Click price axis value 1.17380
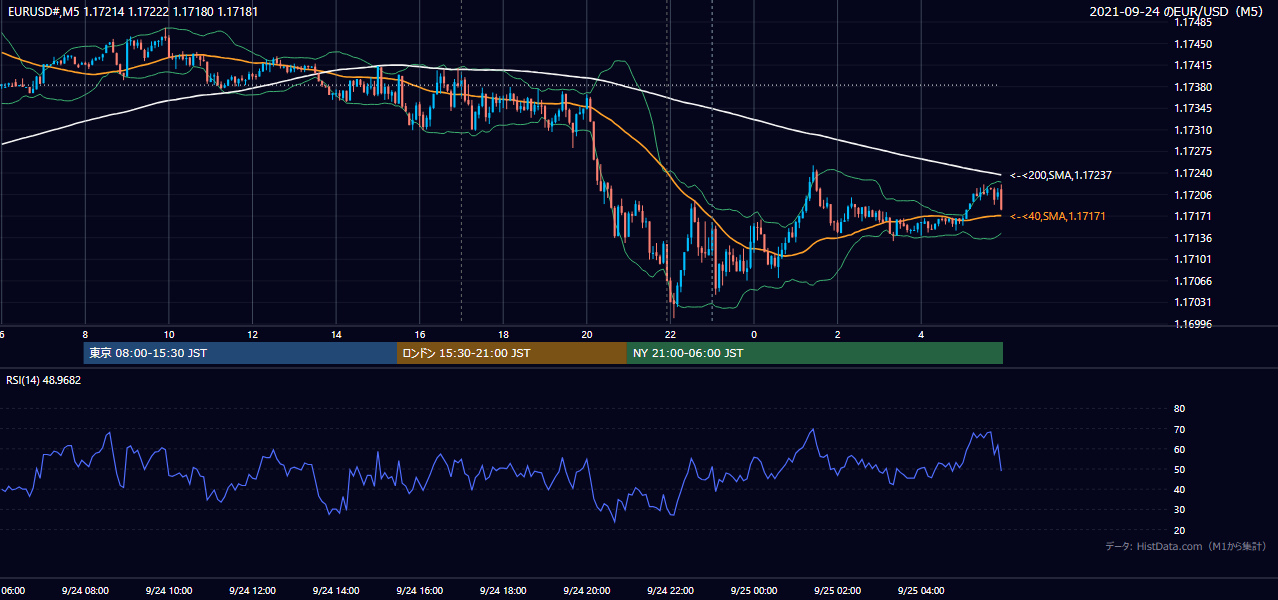Screen dimensions: 1278x600 coord(1192,87)
